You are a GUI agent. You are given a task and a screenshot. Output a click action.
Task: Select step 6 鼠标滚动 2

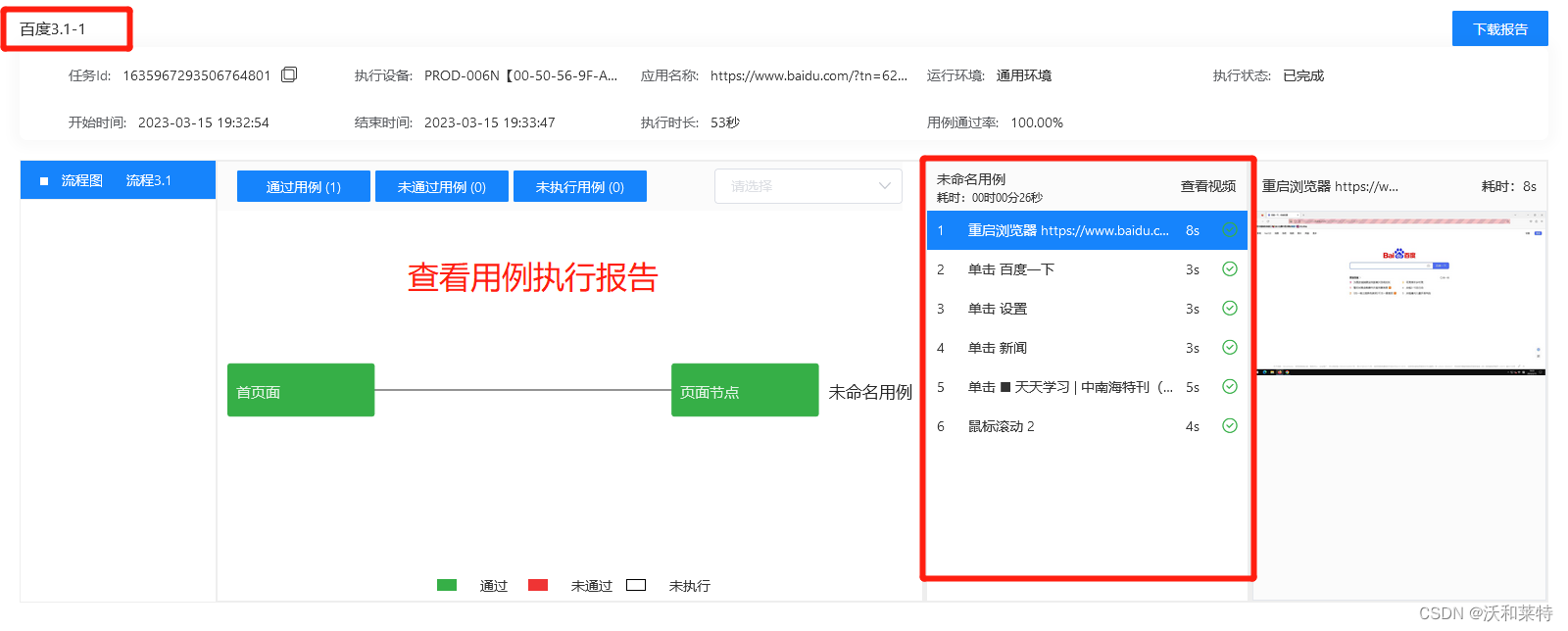click(1087, 426)
